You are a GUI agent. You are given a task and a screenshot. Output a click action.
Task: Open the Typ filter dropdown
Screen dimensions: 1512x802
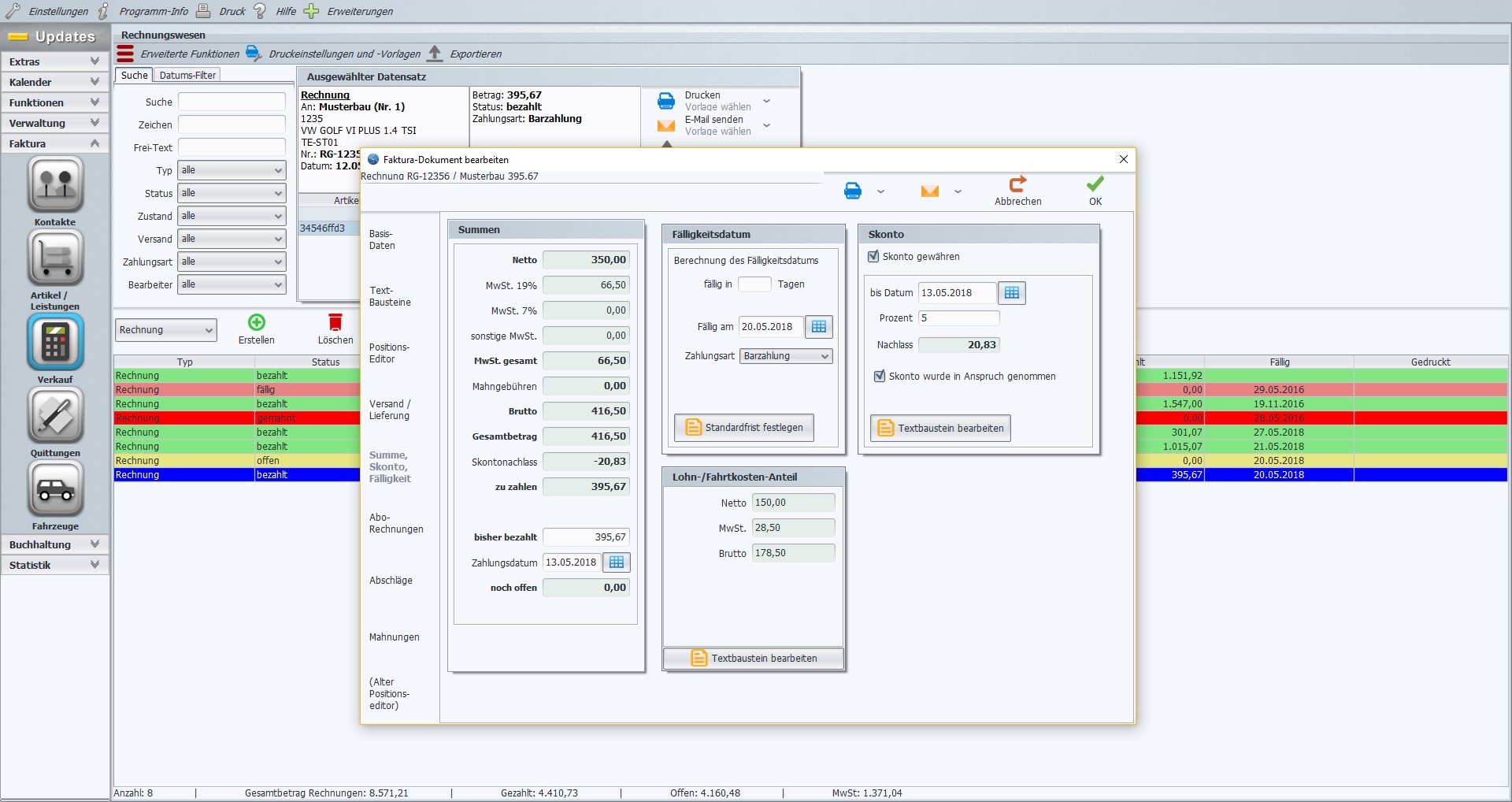pos(232,170)
